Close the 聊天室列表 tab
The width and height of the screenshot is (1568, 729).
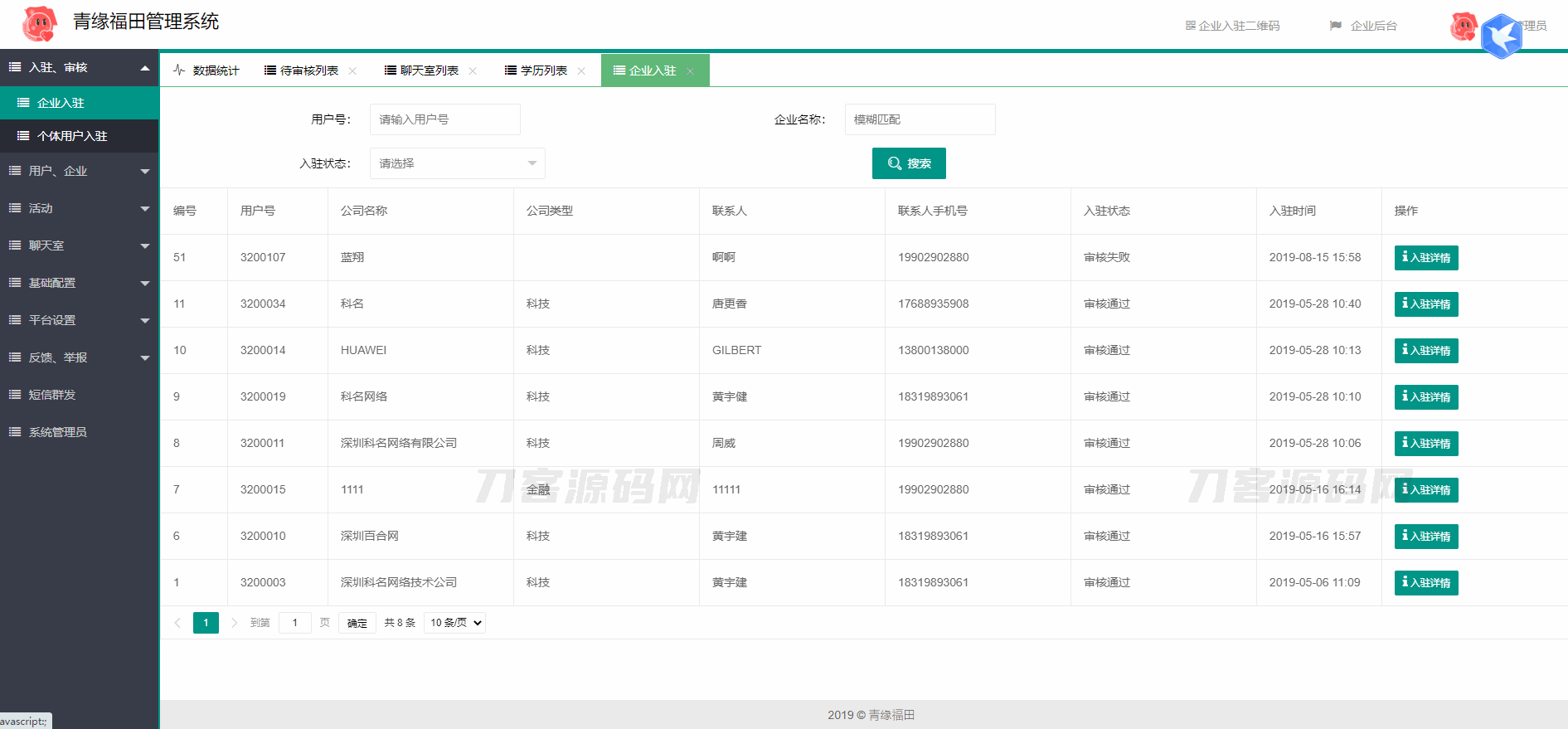(x=473, y=71)
